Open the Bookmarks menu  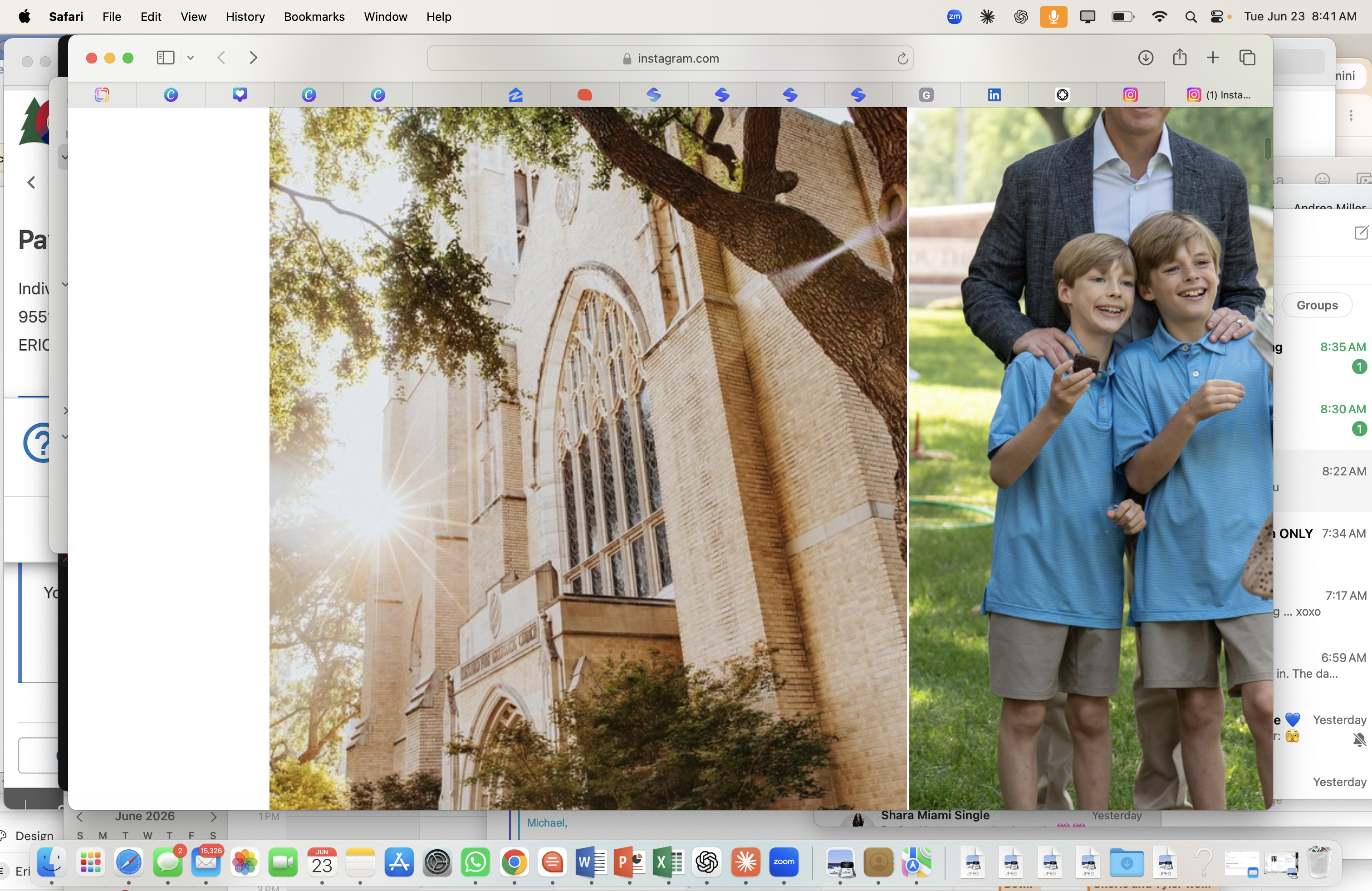[314, 17]
